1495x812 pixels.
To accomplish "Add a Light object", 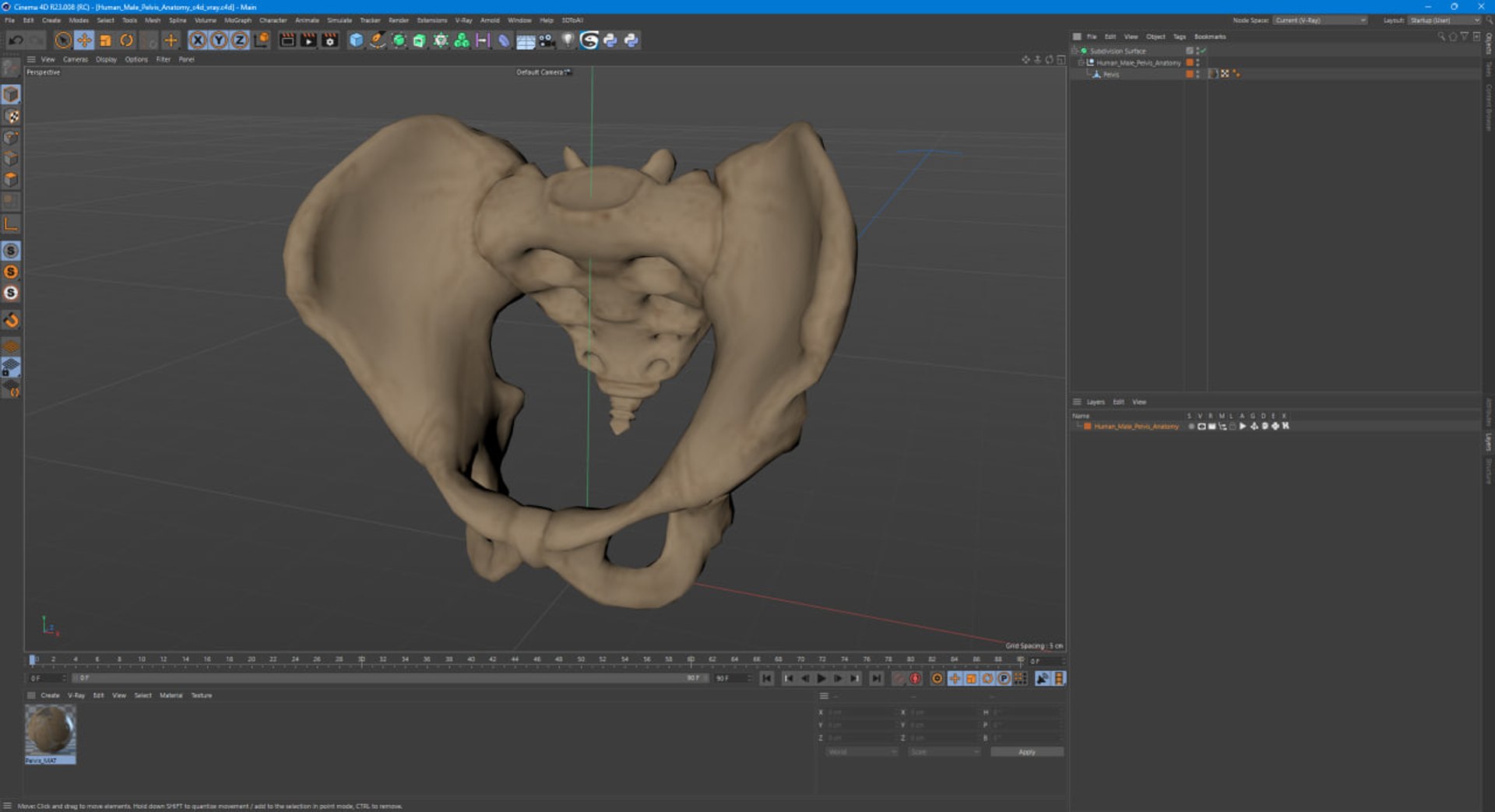I will 568,40.
